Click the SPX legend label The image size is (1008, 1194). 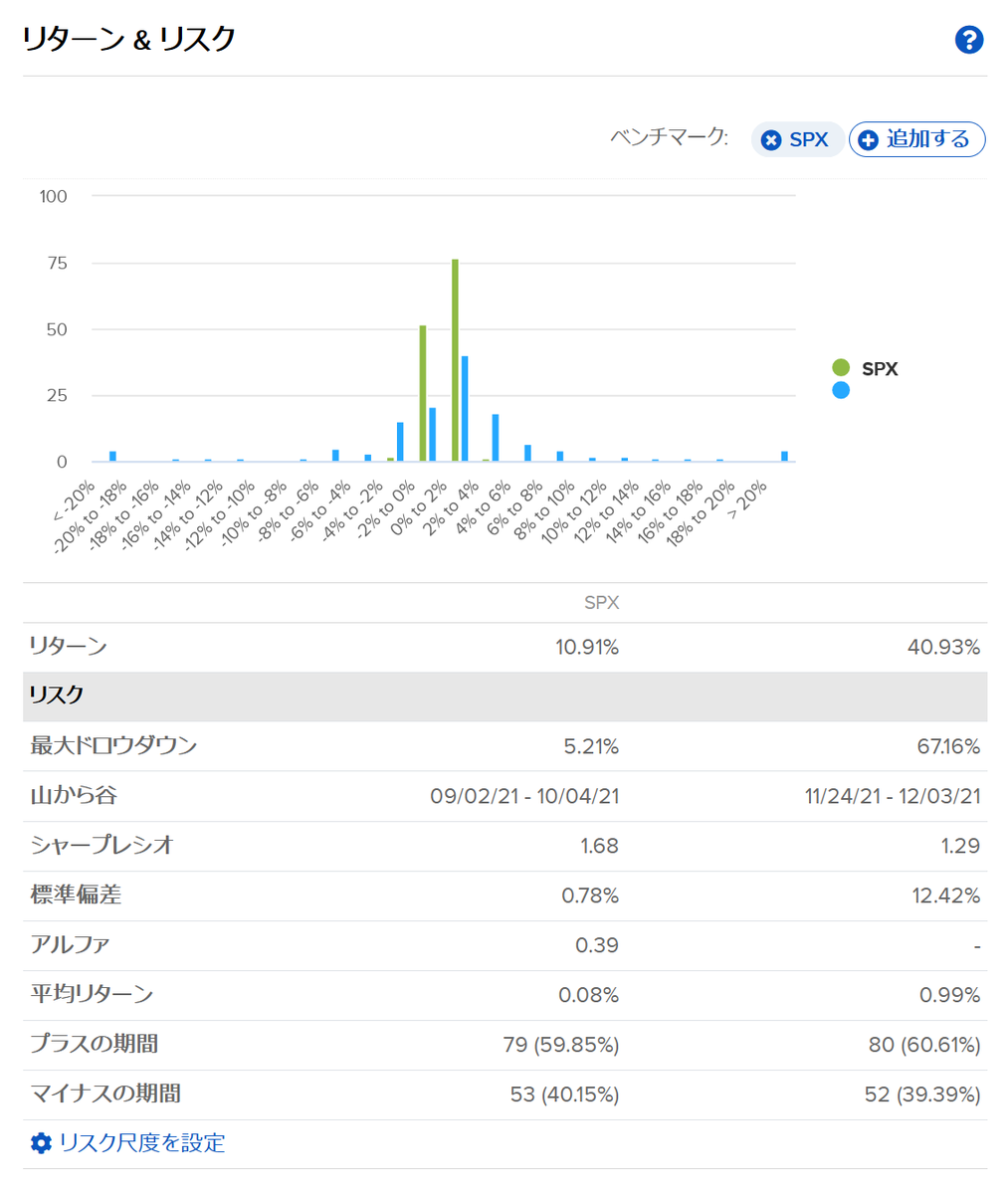pos(880,369)
